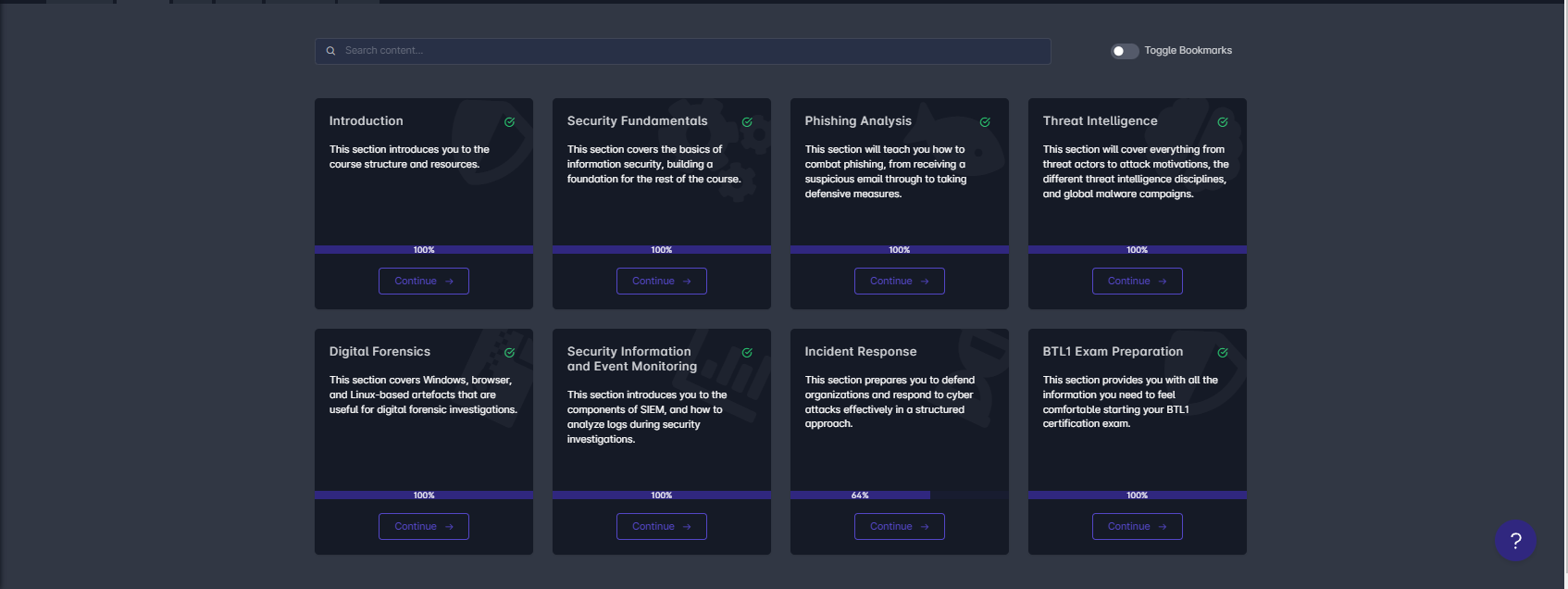Click Security Fundamentals completed checkmark icon

(x=747, y=122)
